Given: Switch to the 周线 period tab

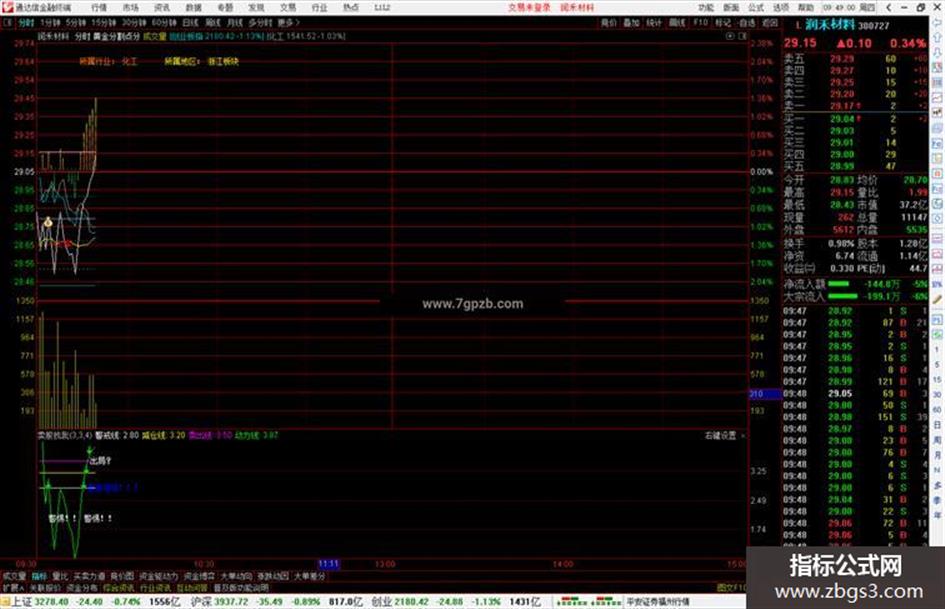Looking at the screenshot, I should pyautogui.click(x=213, y=22).
